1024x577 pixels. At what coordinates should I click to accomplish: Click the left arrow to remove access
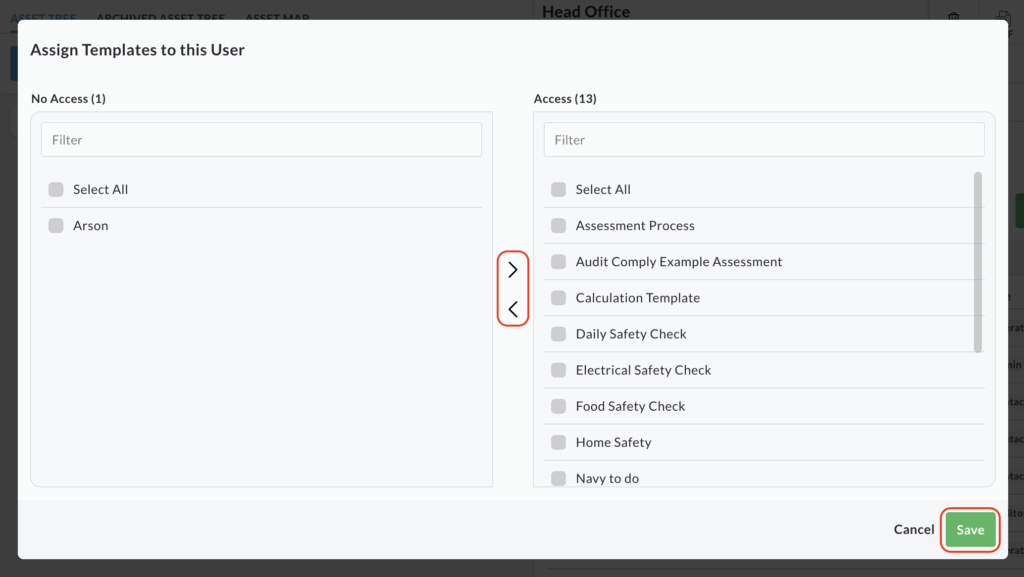click(513, 310)
